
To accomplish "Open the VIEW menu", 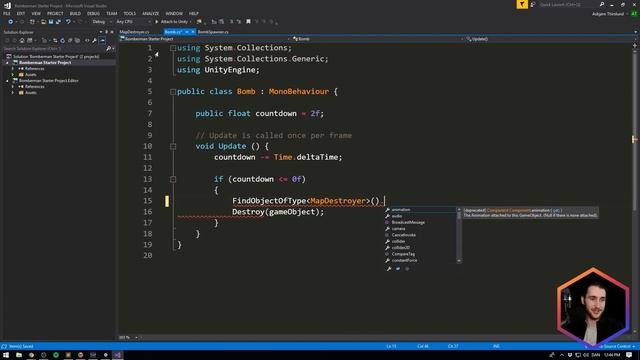I will pyautogui.click(x=36, y=13).
